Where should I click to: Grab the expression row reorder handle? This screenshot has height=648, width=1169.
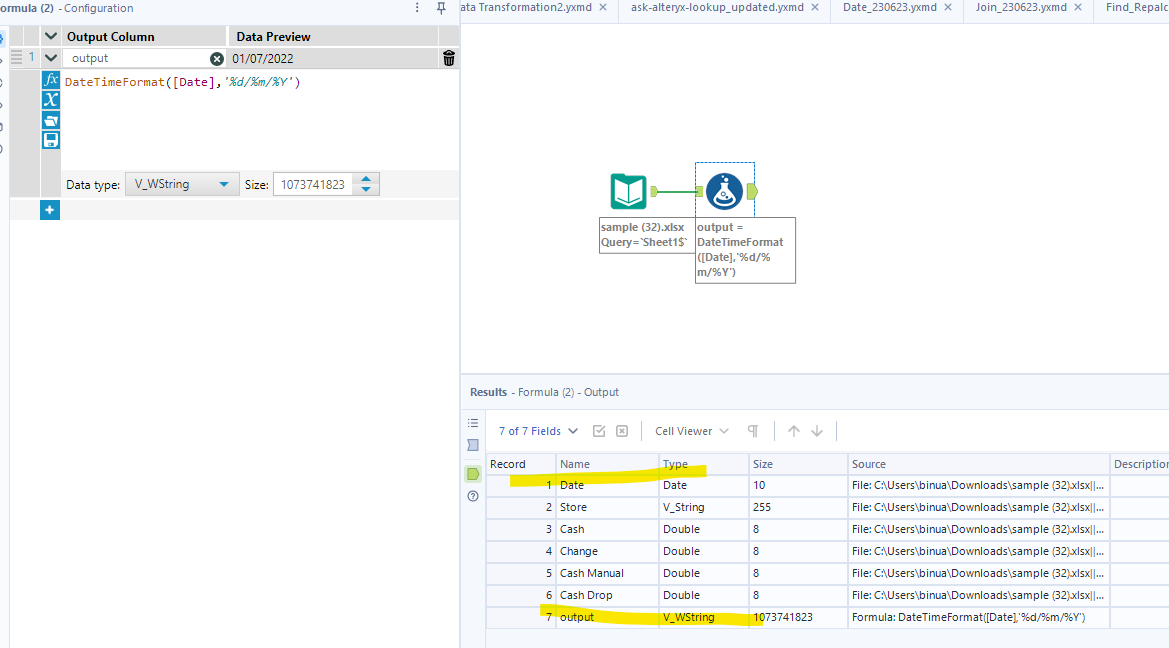click(x=16, y=57)
